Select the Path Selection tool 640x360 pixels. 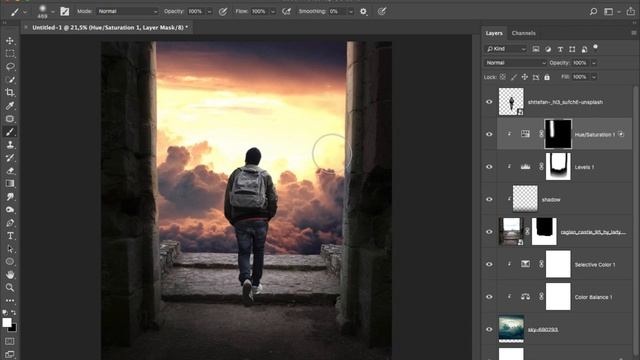click(10, 249)
